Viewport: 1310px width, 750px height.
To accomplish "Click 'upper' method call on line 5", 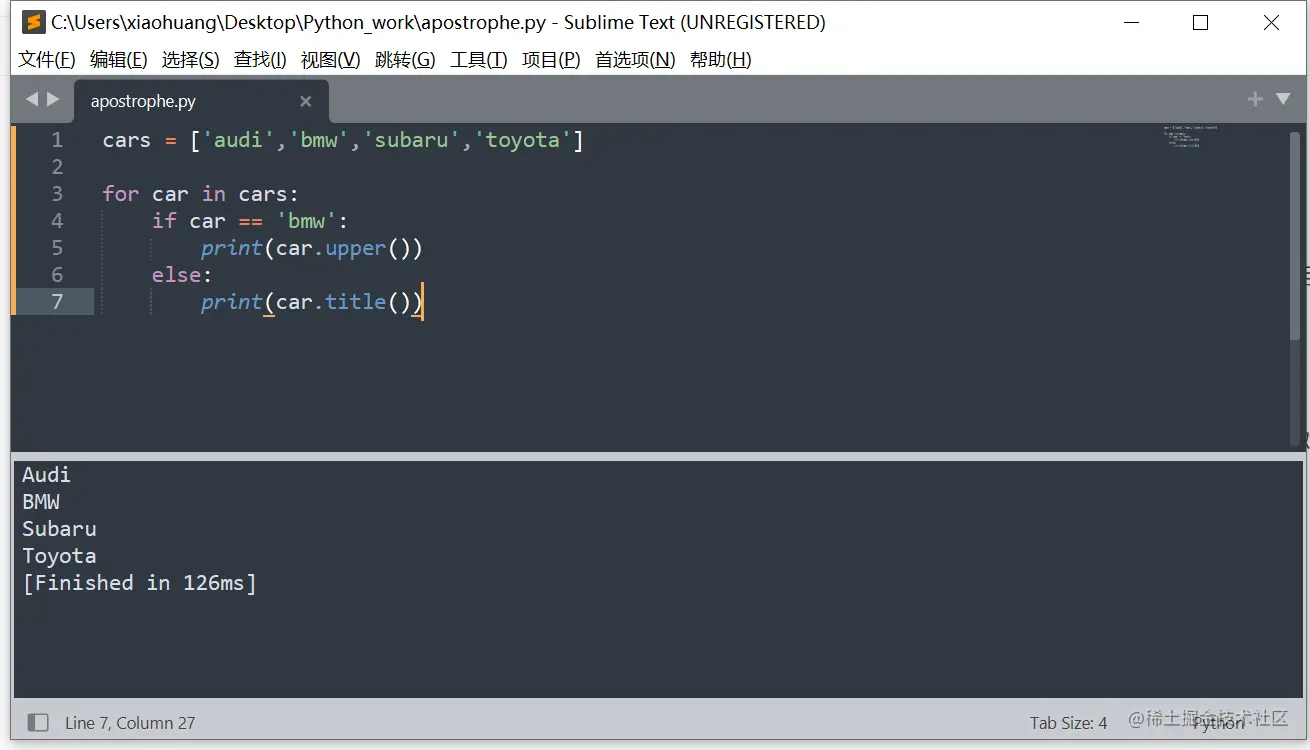I will (355, 248).
